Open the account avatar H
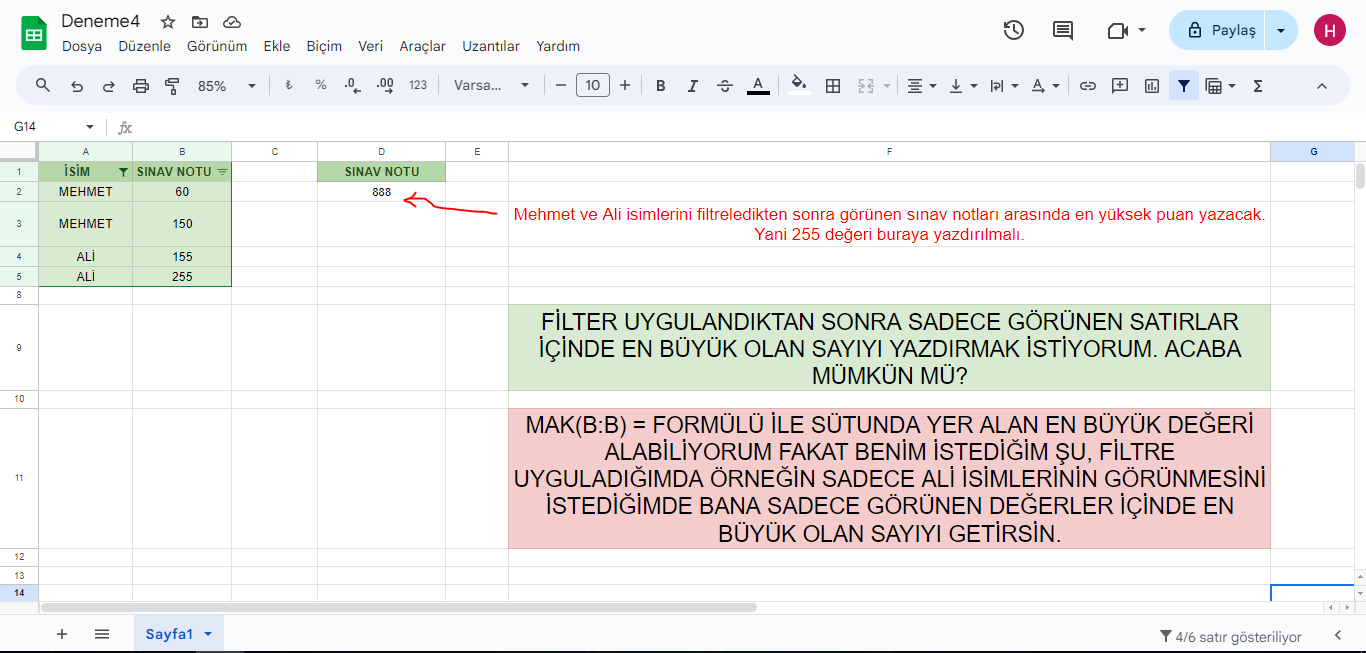The image size is (1366, 653). pos(1330,30)
